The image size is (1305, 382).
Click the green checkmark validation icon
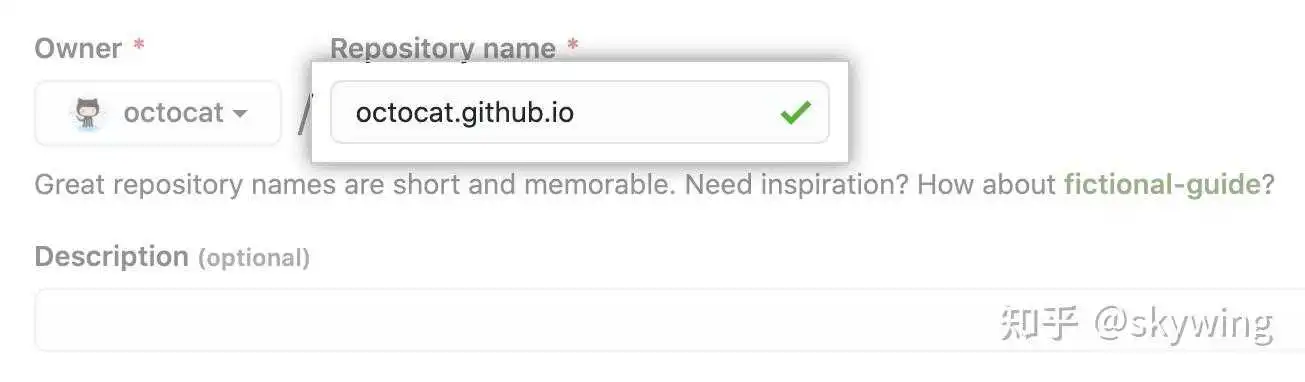pyautogui.click(x=795, y=113)
